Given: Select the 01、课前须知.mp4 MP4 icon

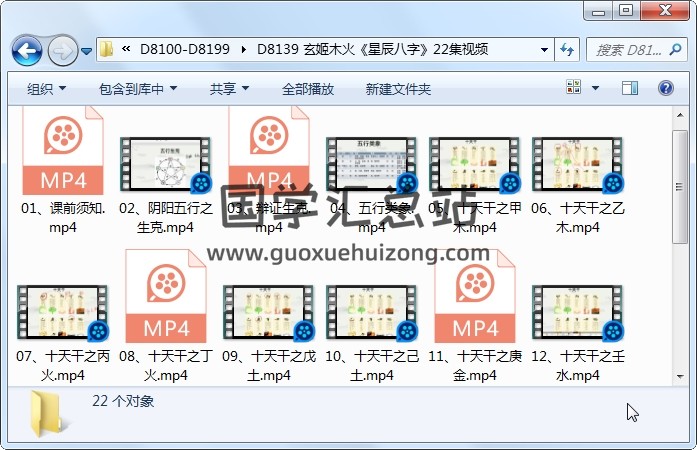Looking at the screenshot, I should 63,150.
